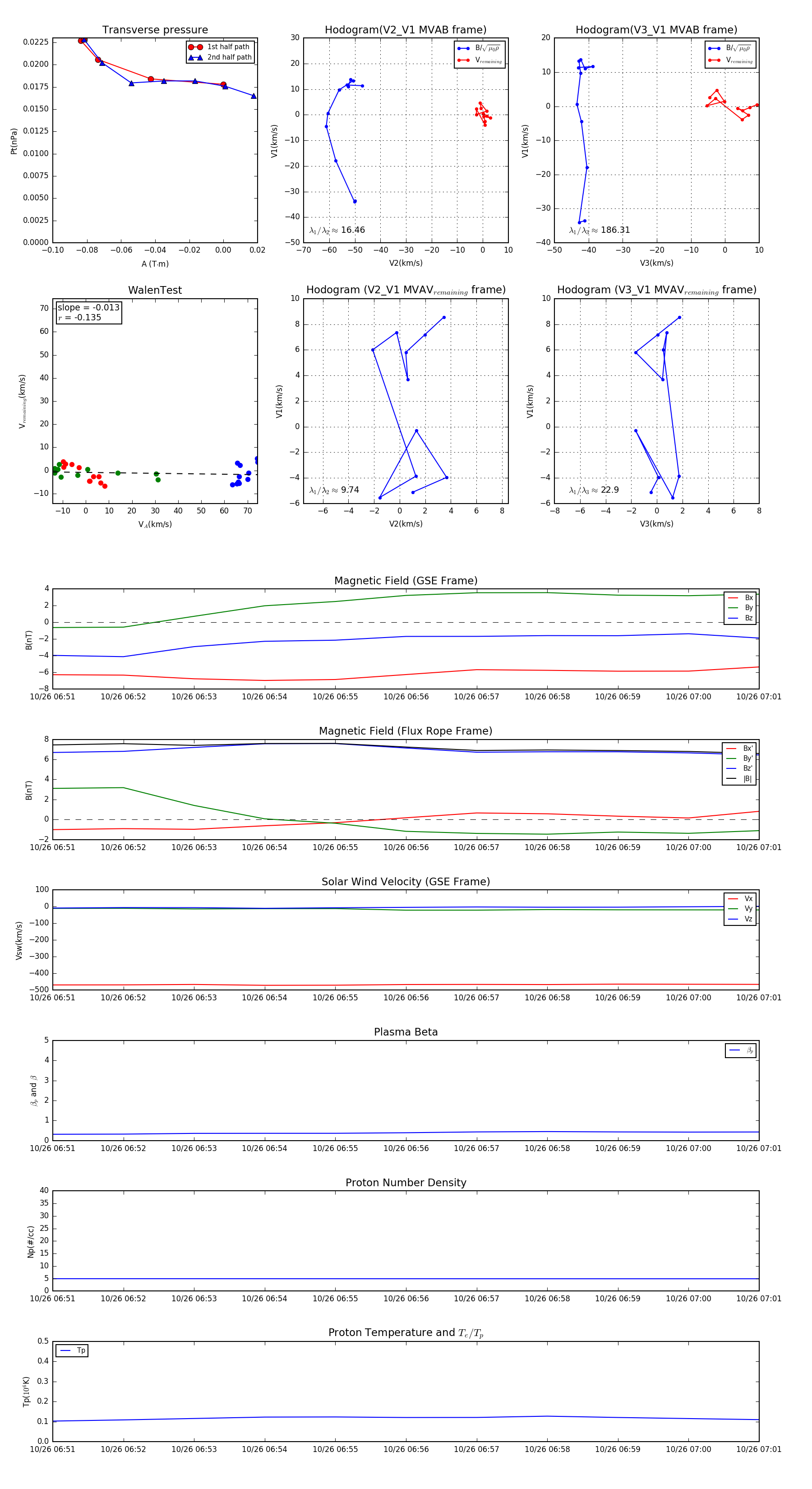Image resolution: width=812 pixels, height=1489 pixels.
Task: Click the 'A (T·m)' x-axis label
Action: pyautogui.click(x=155, y=264)
